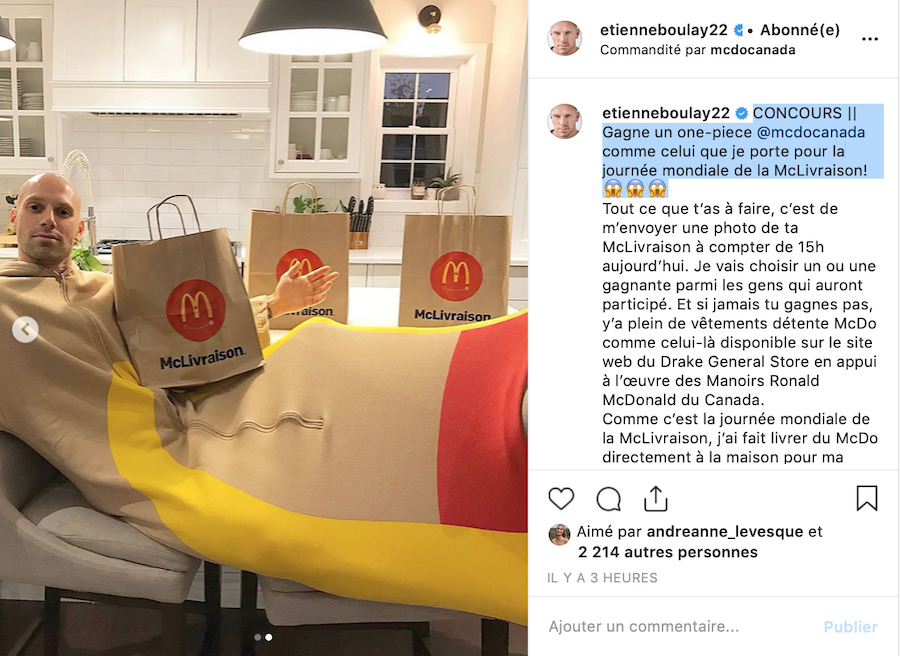Select the second carousel dot indicator
This screenshot has height=656, width=900.
(x=269, y=637)
